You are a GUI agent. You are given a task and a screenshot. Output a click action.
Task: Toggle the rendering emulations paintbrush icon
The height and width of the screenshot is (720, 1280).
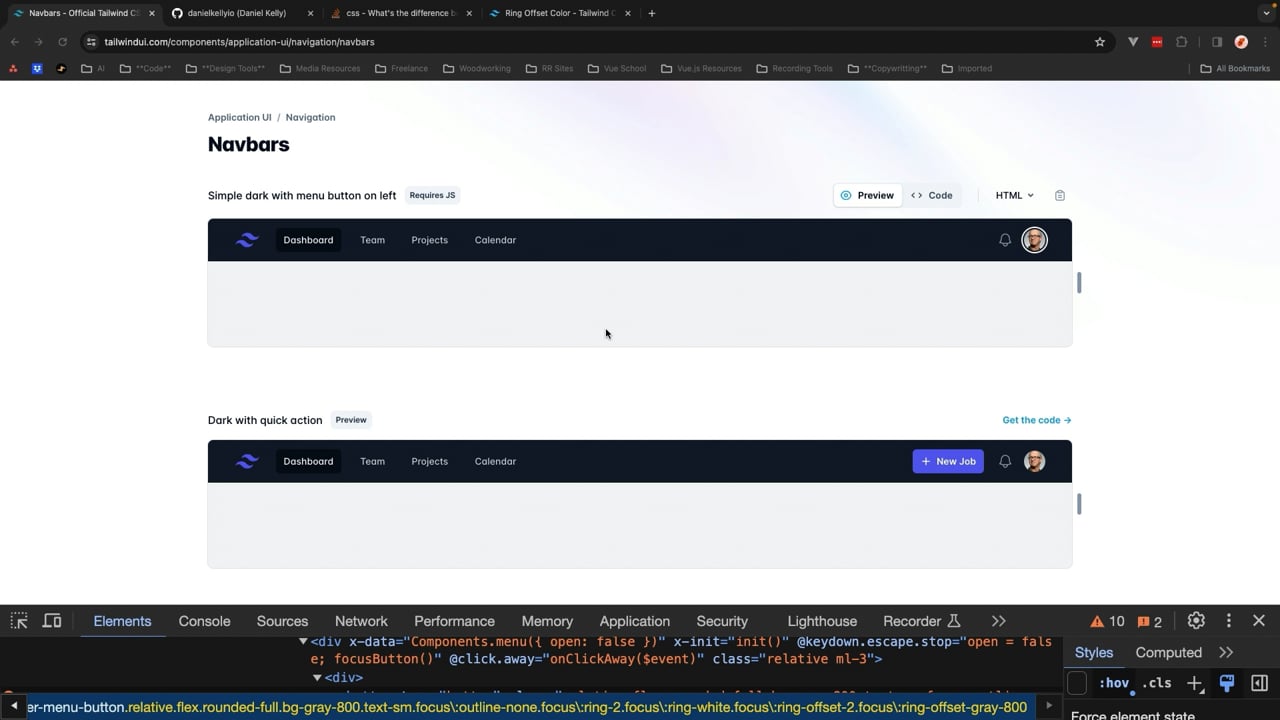click(x=1227, y=683)
